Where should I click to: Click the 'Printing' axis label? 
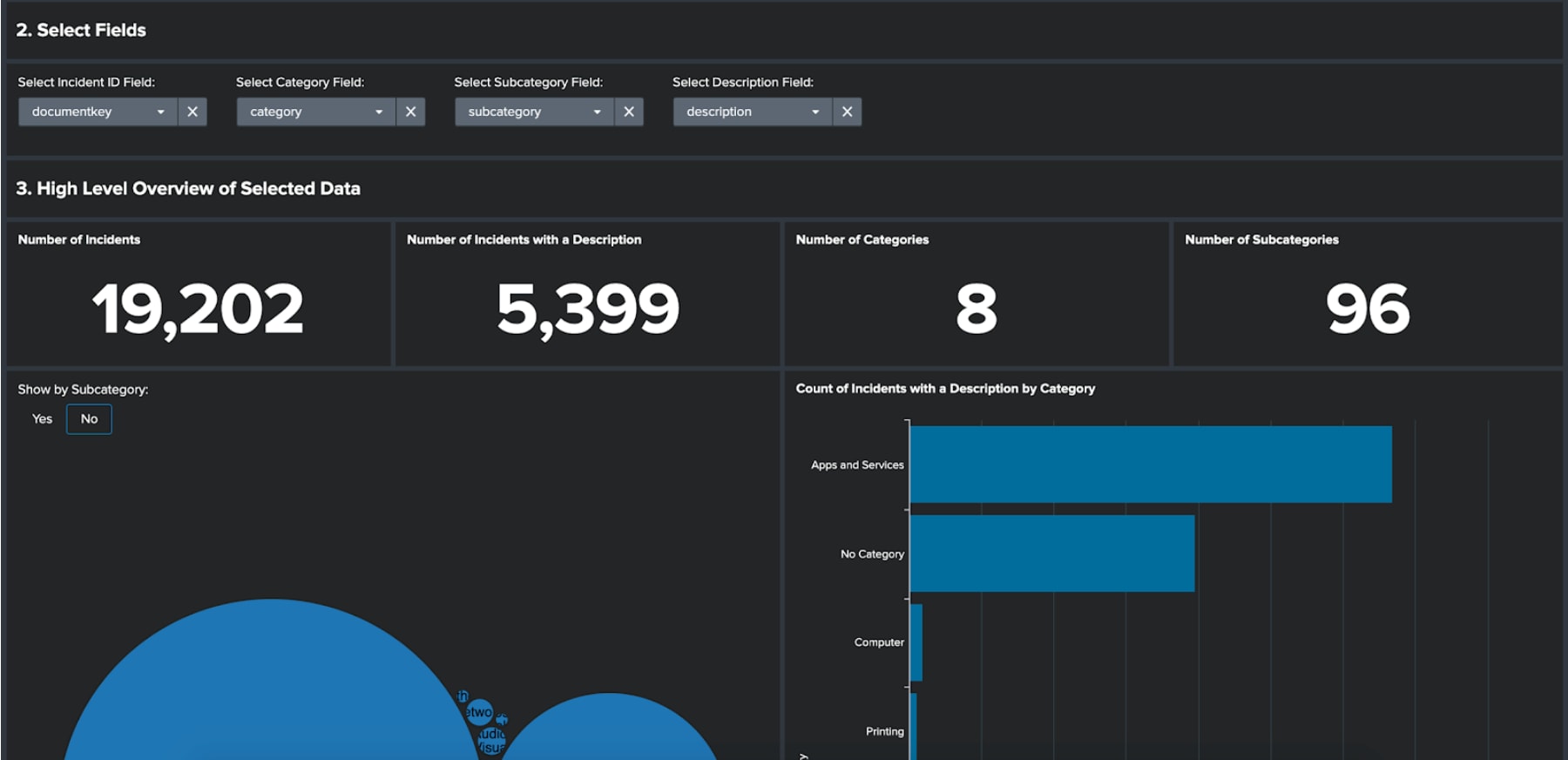point(885,731)
